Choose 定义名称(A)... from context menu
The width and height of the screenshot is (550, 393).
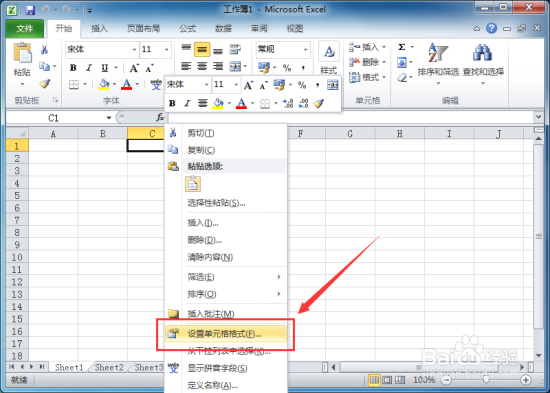(x=226, y=385)
